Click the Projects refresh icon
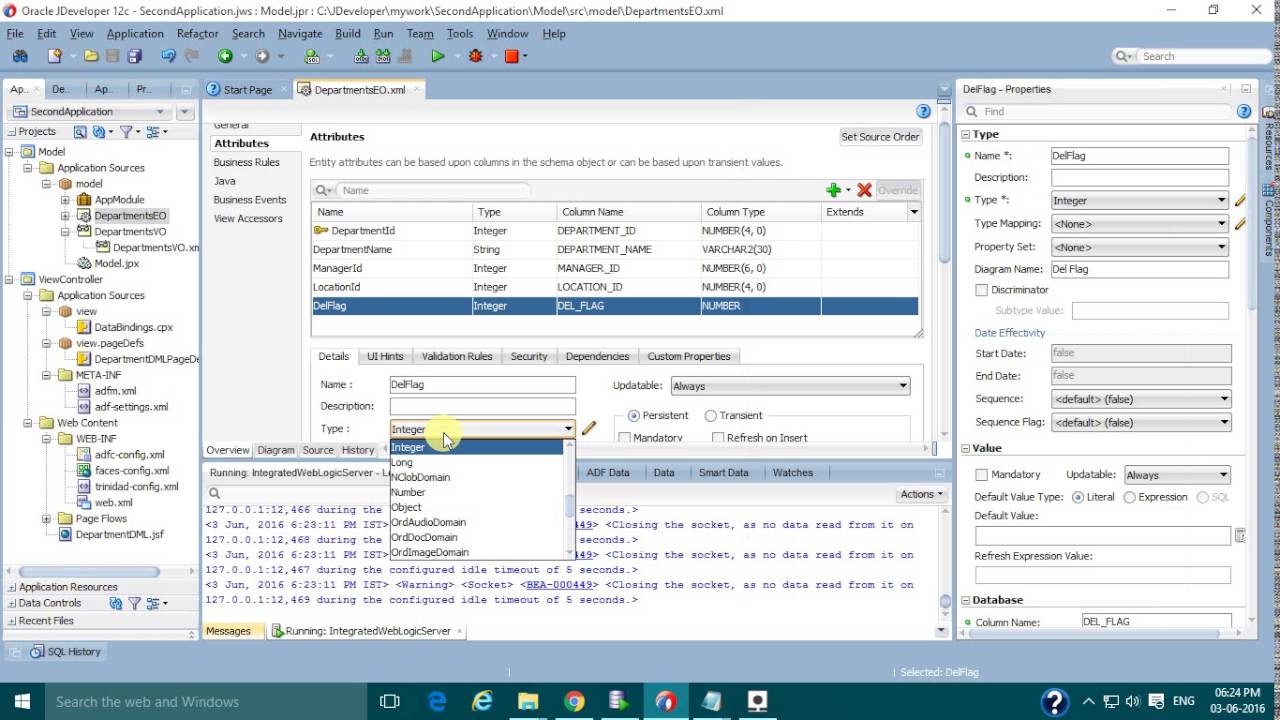Screen dimensions: 1280x720 click(x=99, y=131)
